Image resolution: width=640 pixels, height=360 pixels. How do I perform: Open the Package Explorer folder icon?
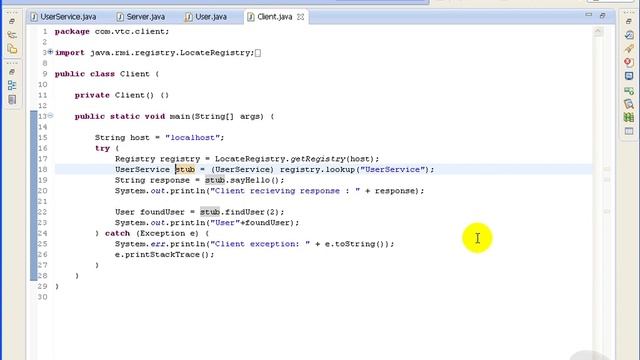click(x=12, y=49)
